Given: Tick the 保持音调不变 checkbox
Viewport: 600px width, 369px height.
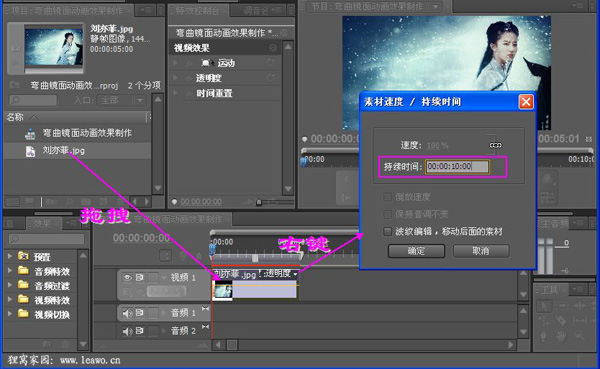Looking at the screenshot, I should pos(388,214).
